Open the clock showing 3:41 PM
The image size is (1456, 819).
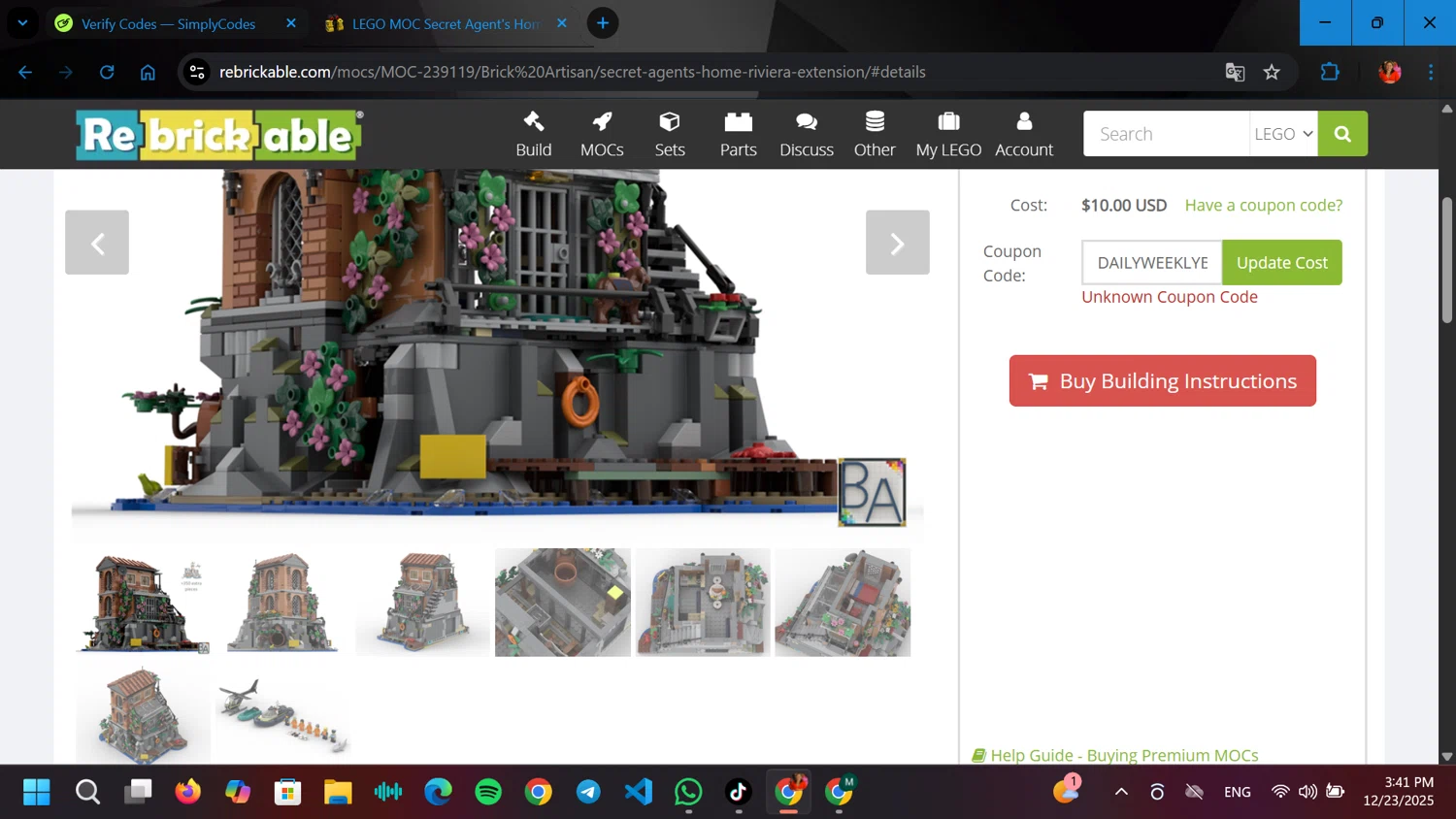pyautogui.click(x=1399, y=792)
